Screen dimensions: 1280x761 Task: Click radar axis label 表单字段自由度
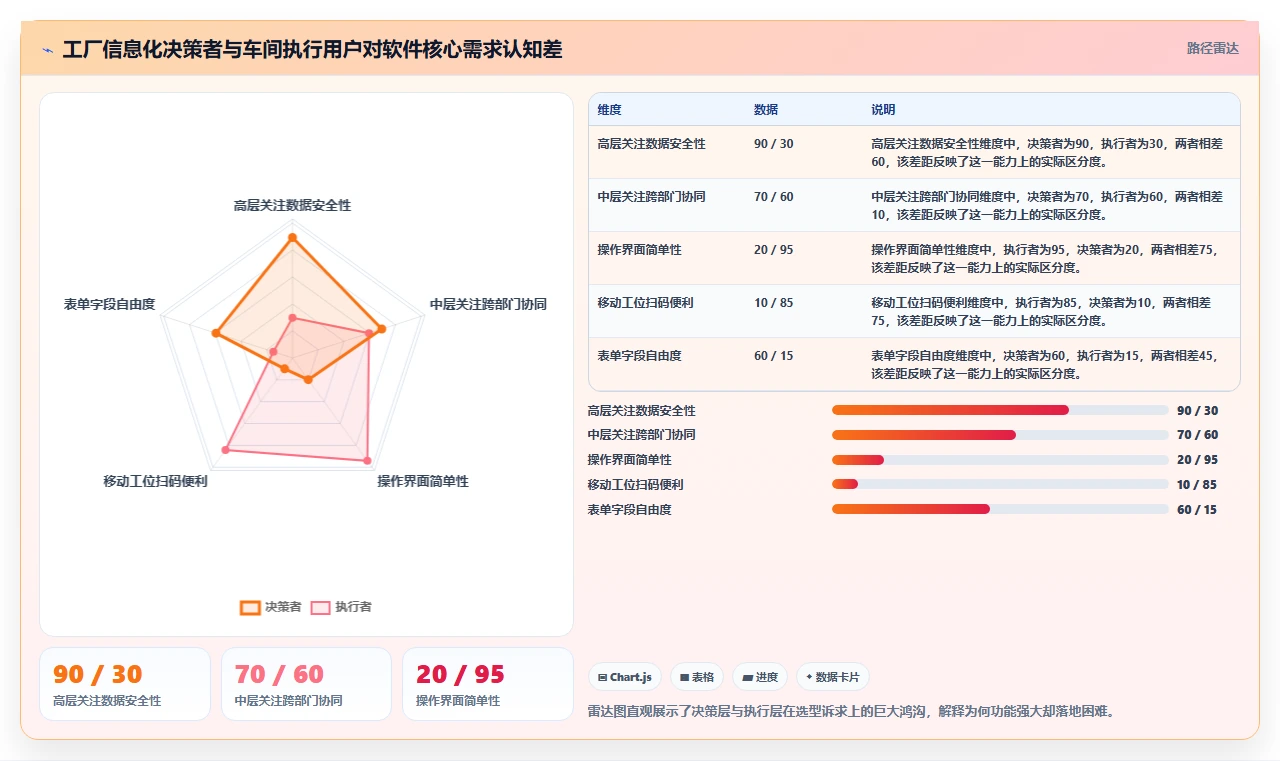point(109,304)
